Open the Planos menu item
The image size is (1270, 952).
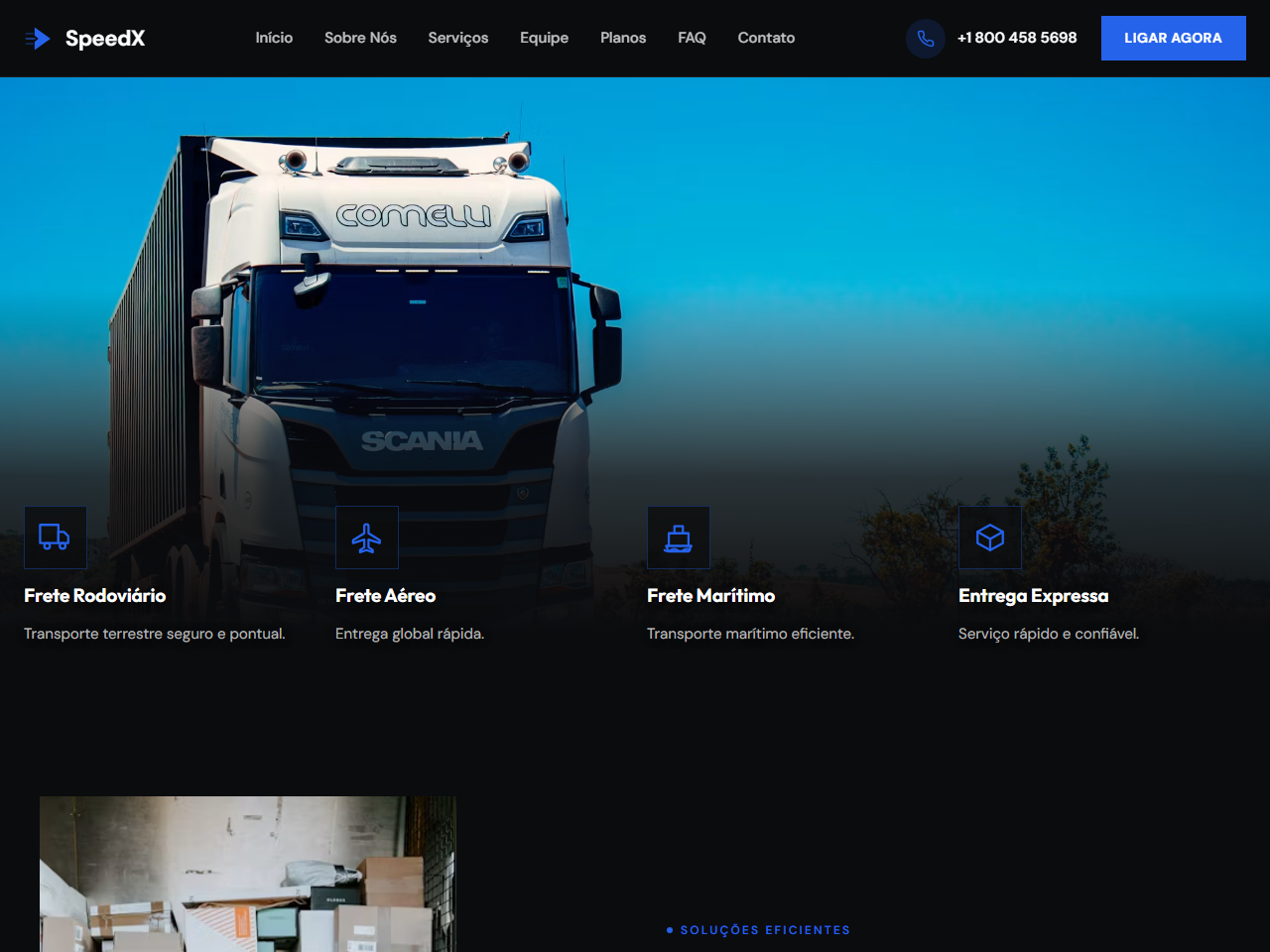click(x=623, y=38)
